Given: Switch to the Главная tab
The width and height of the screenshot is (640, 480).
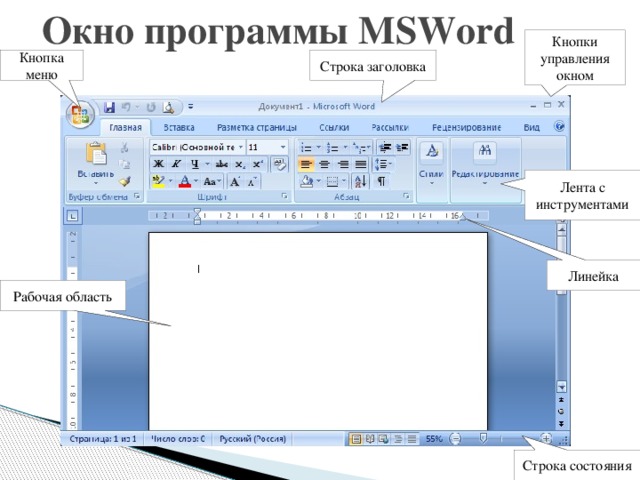Looking at the screenshot, I should click(125, 127).
